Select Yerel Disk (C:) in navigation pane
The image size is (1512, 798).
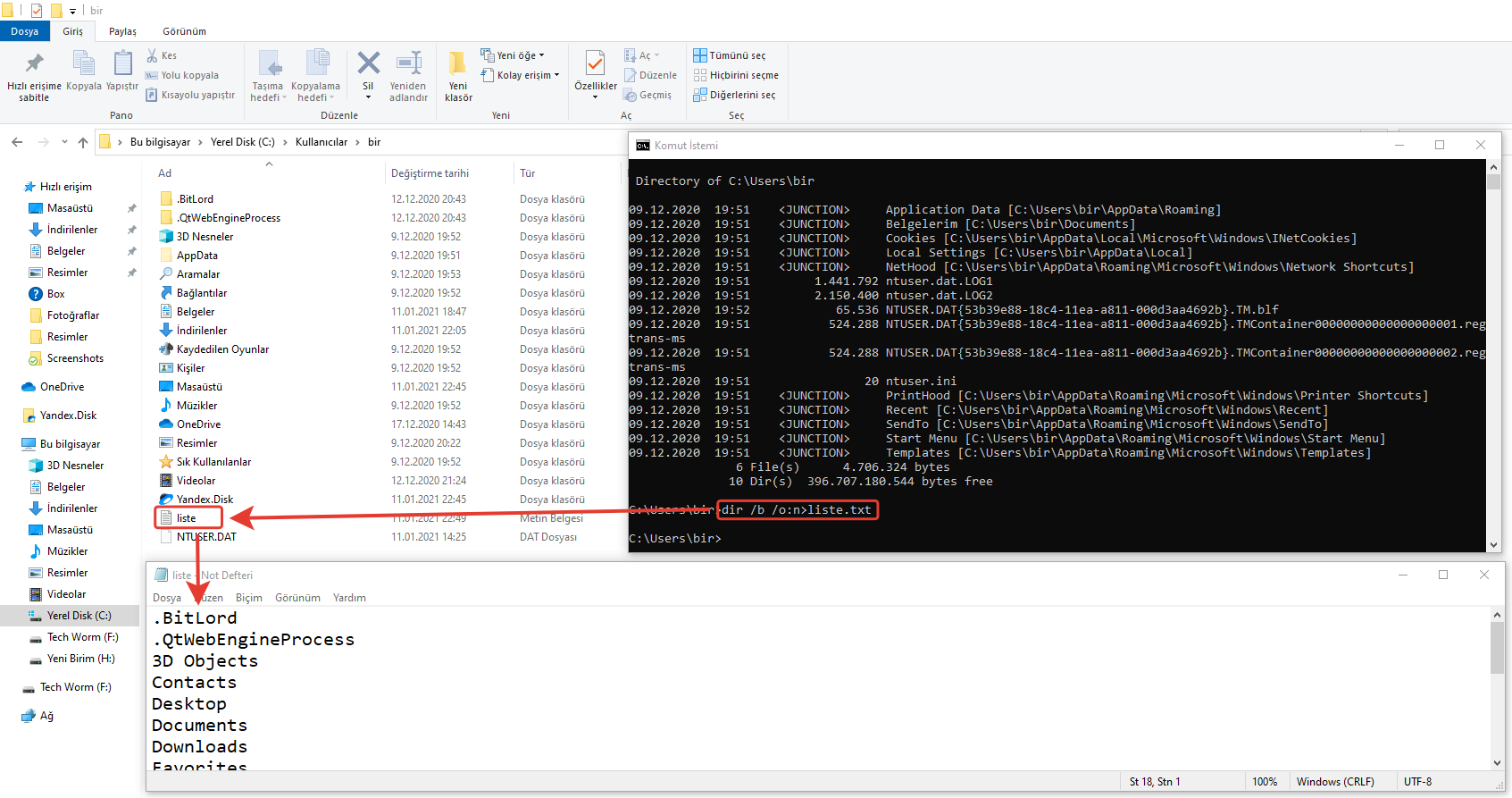[79, 616]
